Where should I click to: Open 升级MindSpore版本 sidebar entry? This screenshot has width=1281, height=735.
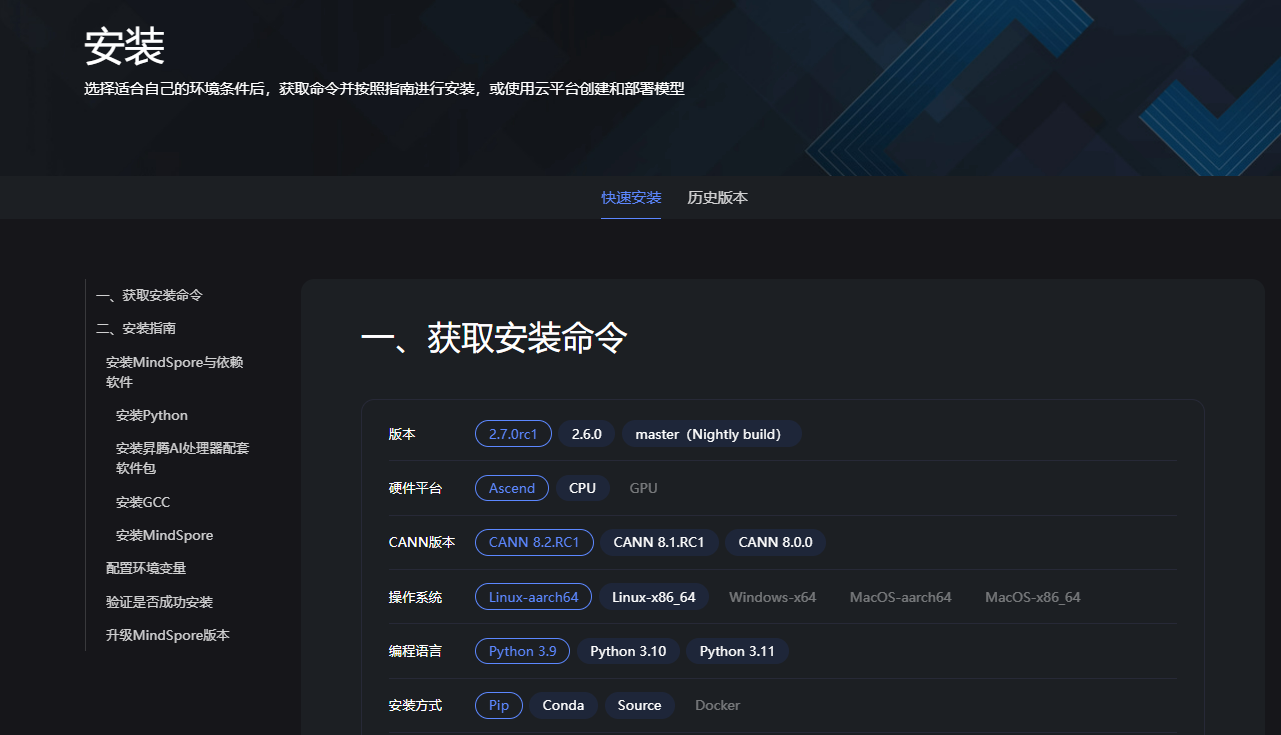click(x=168, y=635)
